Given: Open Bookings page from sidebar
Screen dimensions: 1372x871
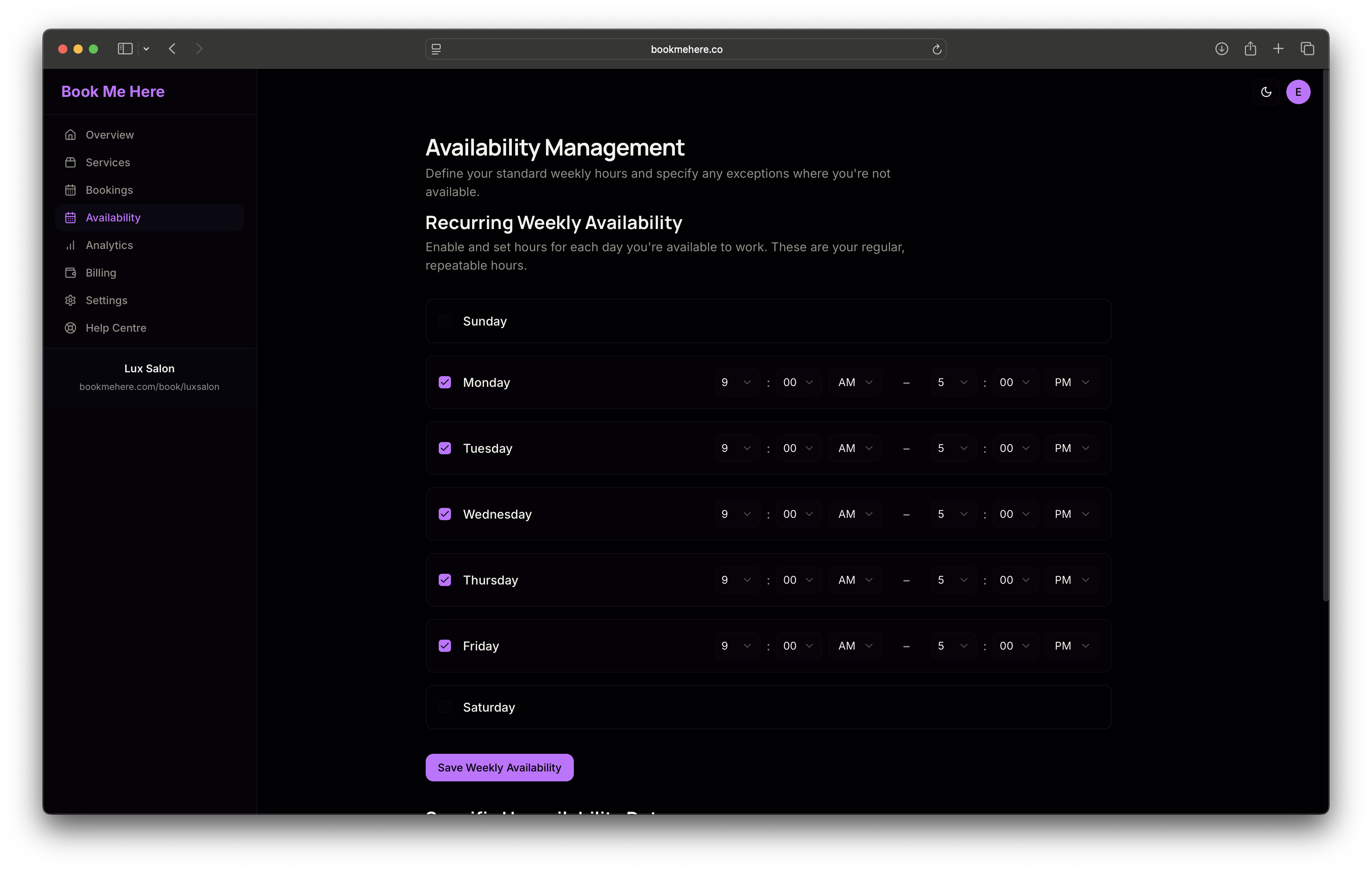Looking at the screenshot, I should [150, 190].
